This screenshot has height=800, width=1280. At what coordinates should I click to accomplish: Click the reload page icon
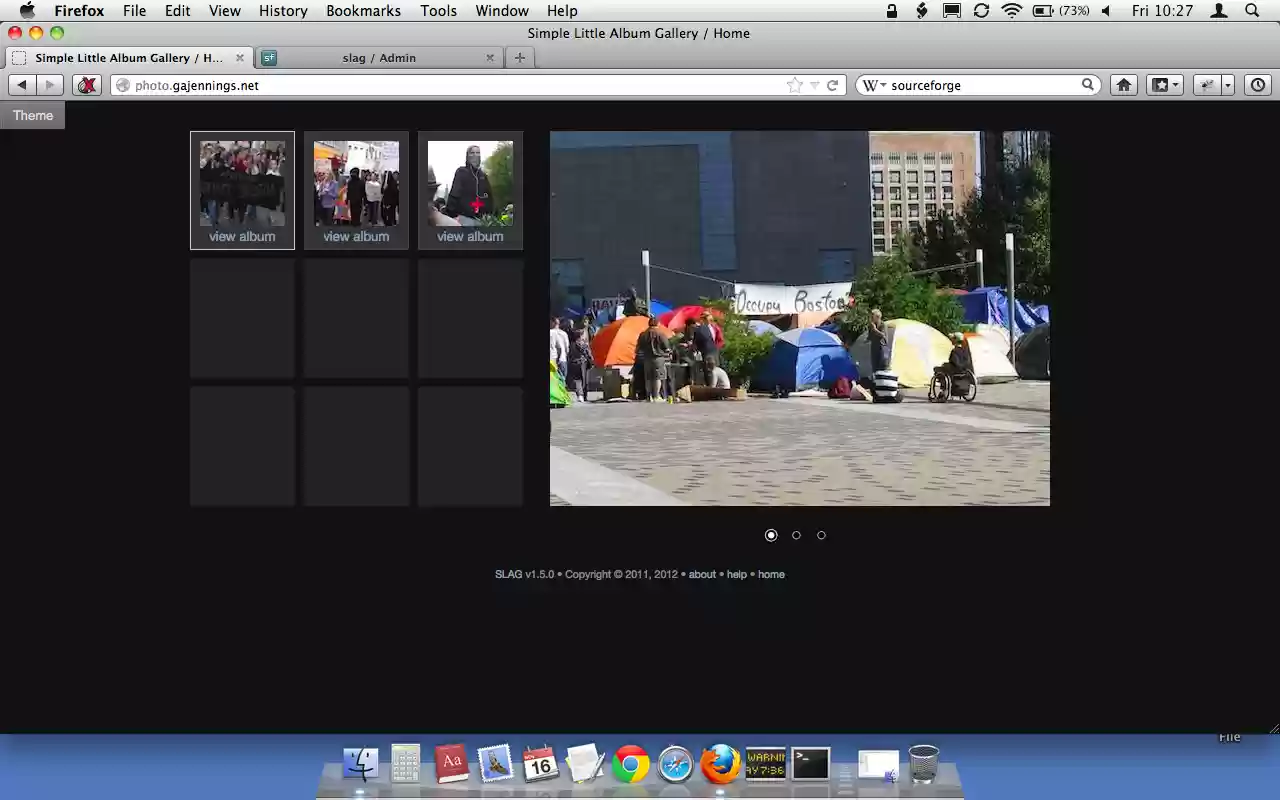pos(832,85)
